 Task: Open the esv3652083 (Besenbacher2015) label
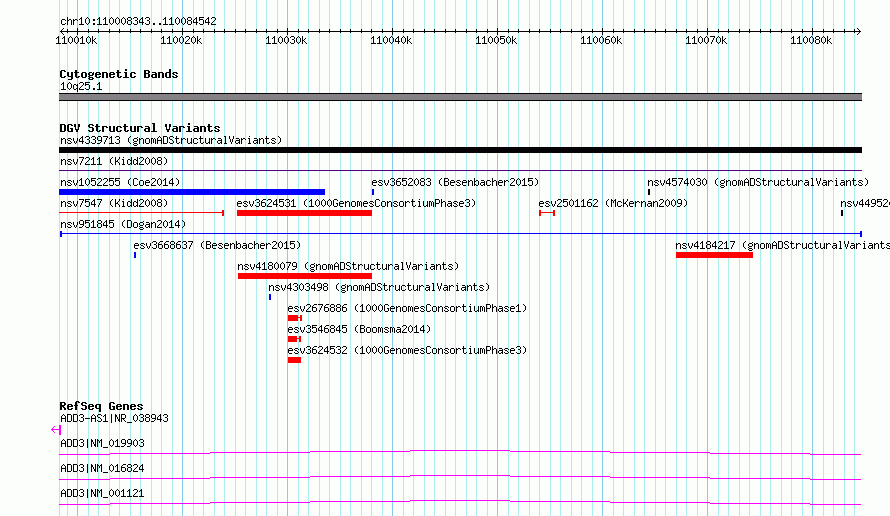tap(455, 182)
